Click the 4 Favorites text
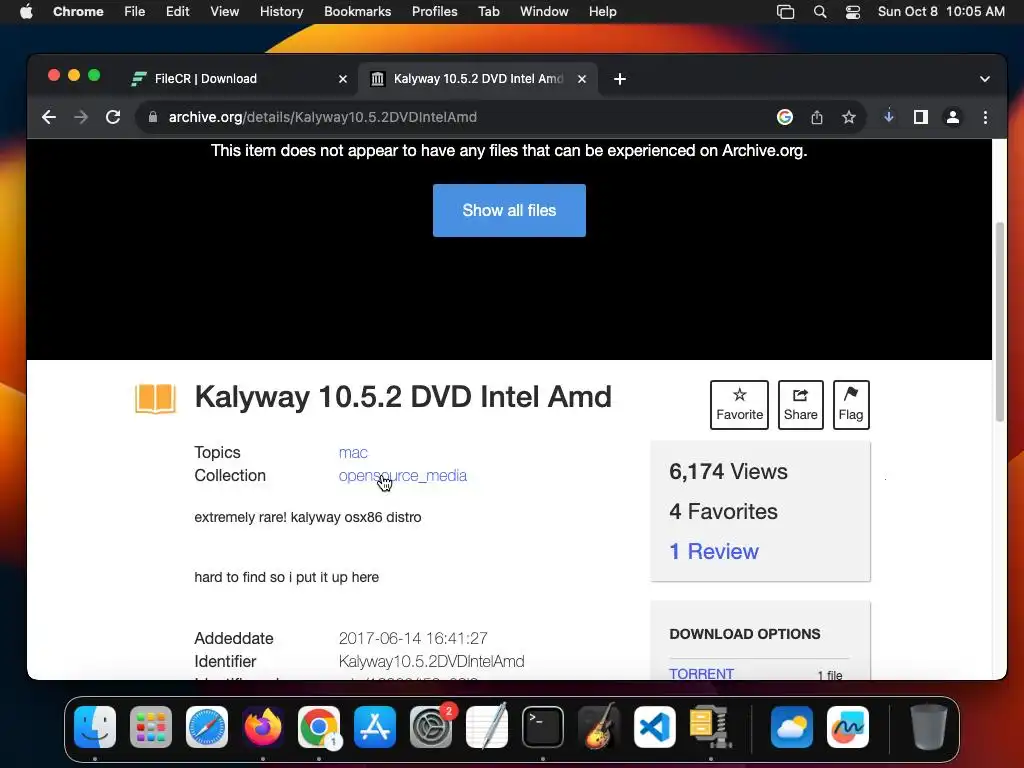The image size is (1024, 768). pos(723,511)
